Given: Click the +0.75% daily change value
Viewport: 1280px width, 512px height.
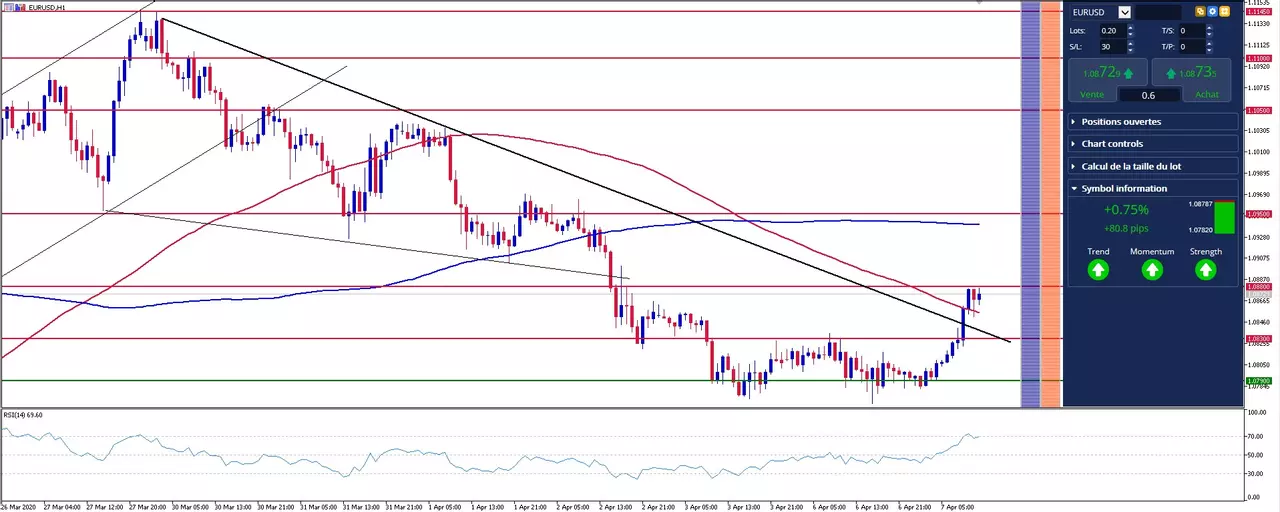Looking at the screenshot, I should [1126, 210].
